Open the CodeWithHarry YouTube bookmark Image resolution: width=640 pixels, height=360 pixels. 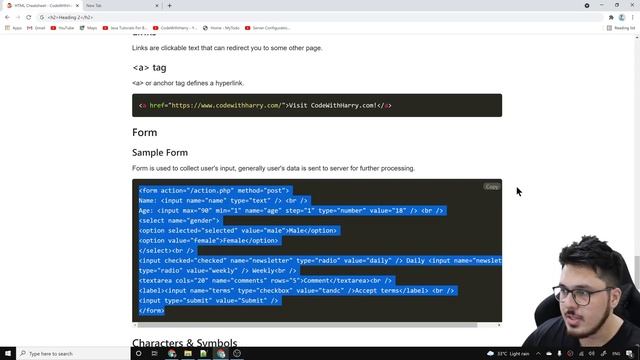click(x=175, y=28)
